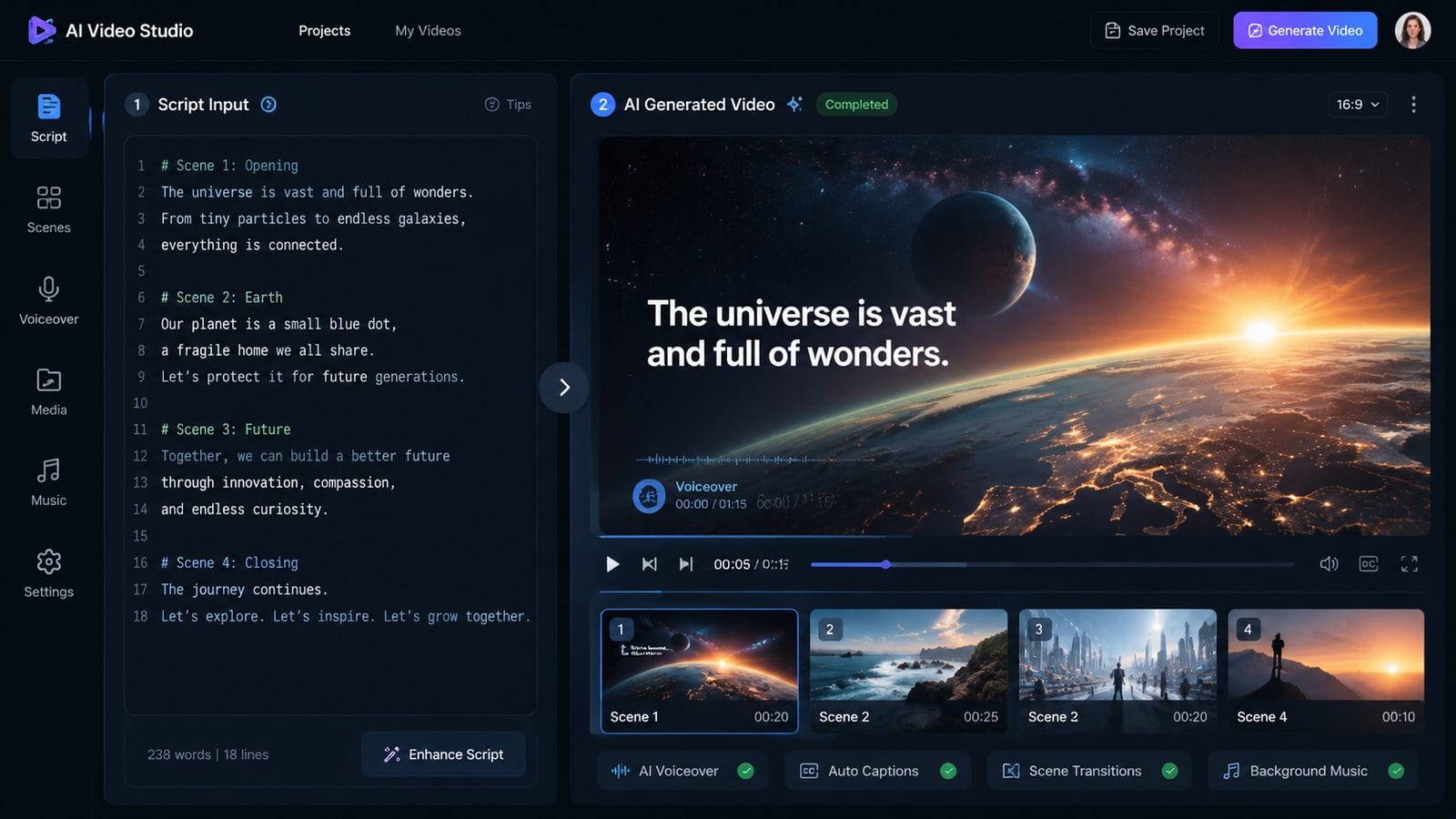
Task: Click the voiceover avatar icon
Action: 649,496
